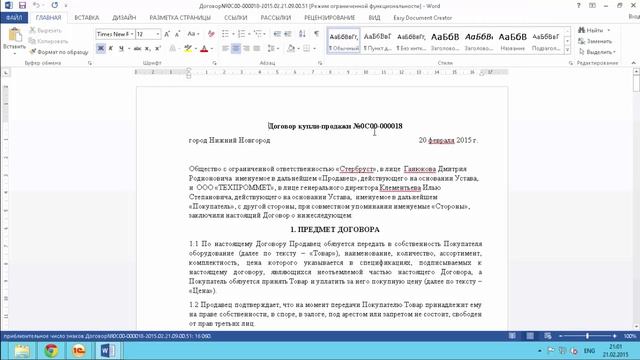Toggle Underline (Ч) formatting
Viewport: 640px width, 360px height.
(121, 49)
